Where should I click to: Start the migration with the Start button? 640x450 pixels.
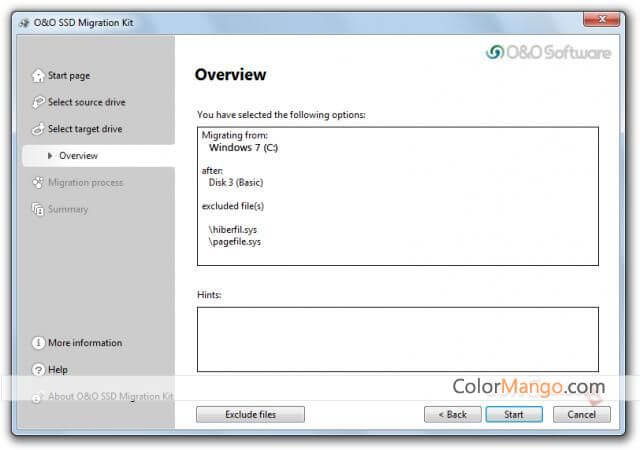pos(514,414)
